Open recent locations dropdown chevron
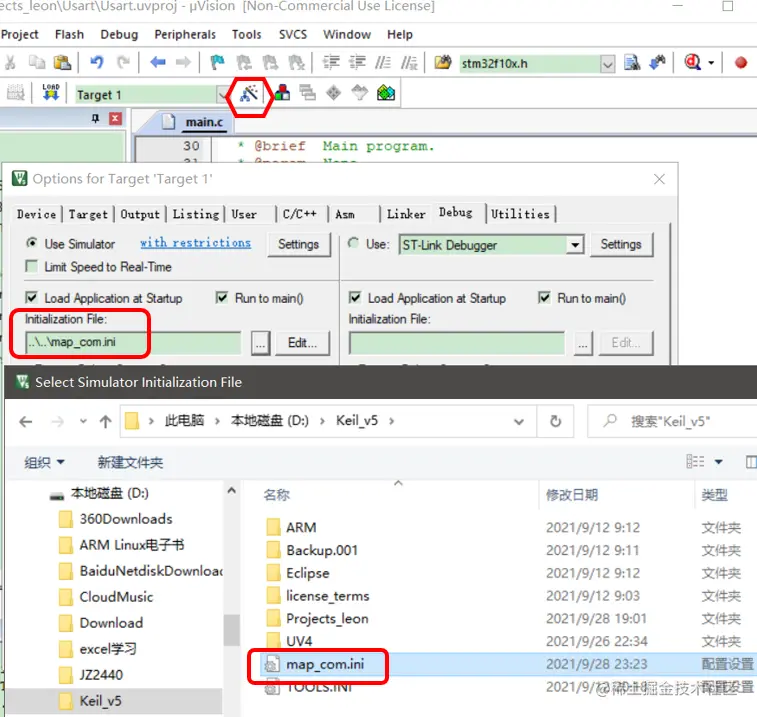The height and width of the screenshot is (717, 757). (83, 421)
